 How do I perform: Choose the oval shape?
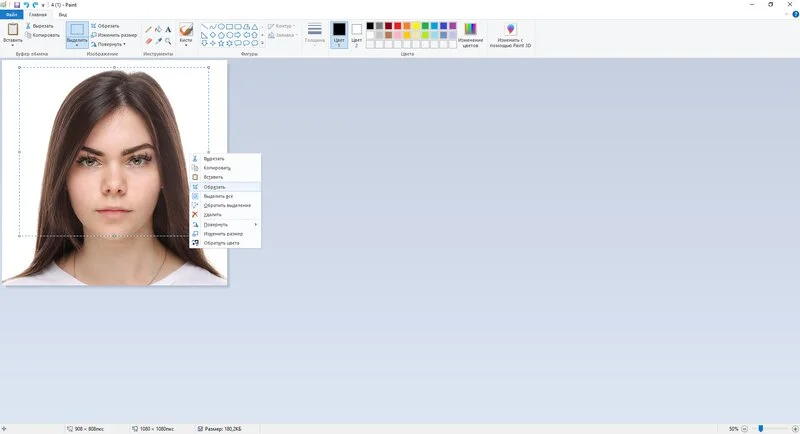[x=221, y=27]
